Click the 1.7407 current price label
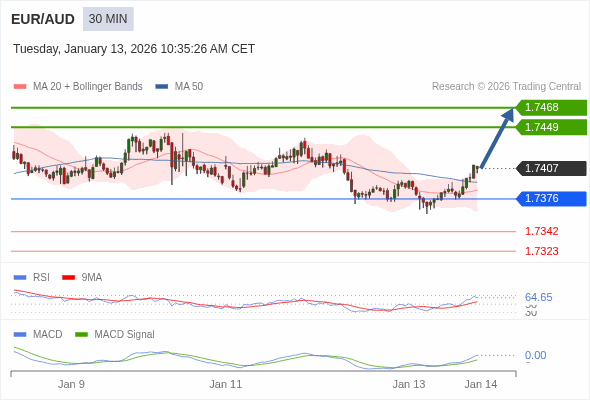Screen dimensions: 590x400 [551, 168]
